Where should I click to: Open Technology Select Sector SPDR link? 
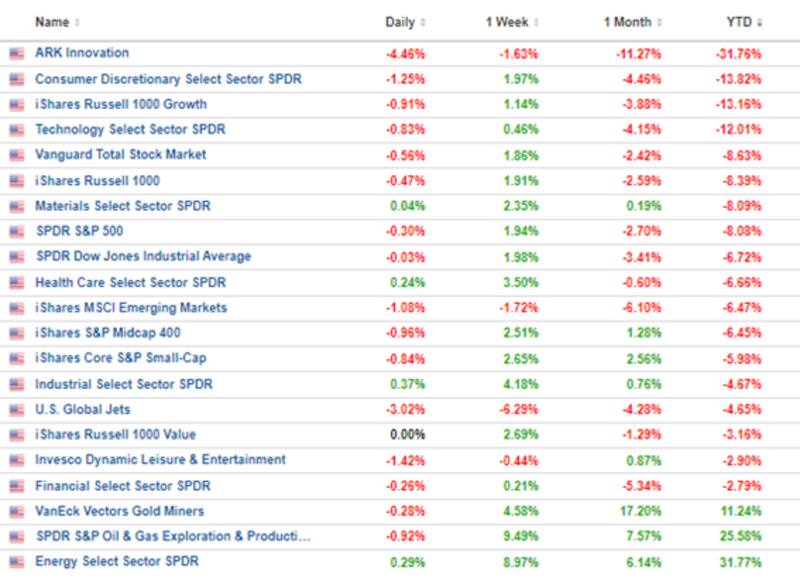click(130, 129)
